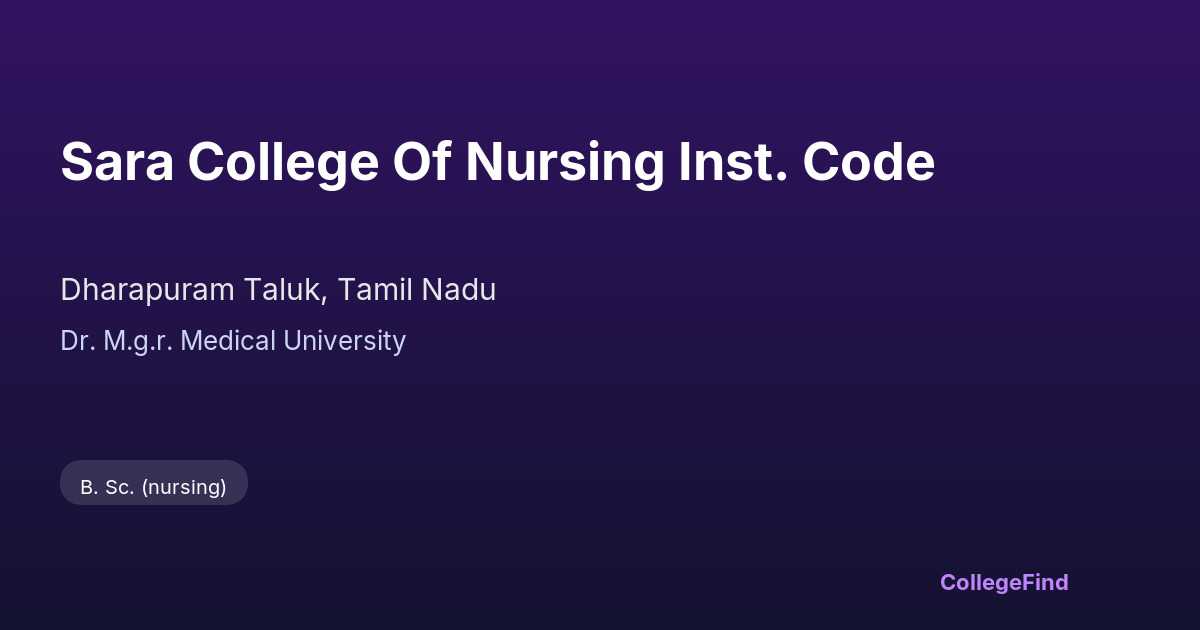Click "Find" in the CollegeFind logo
The width and height of the screenshot is (1200, 630).
pos(1044,582)
